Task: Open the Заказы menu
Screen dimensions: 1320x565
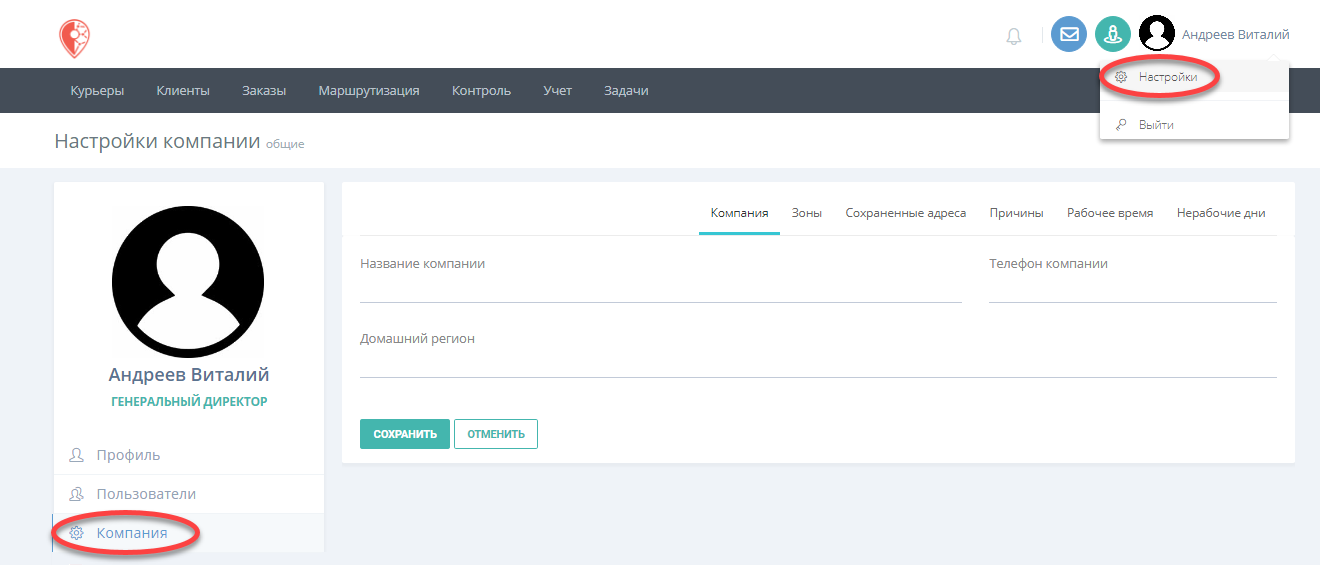Action: (264, 91)
